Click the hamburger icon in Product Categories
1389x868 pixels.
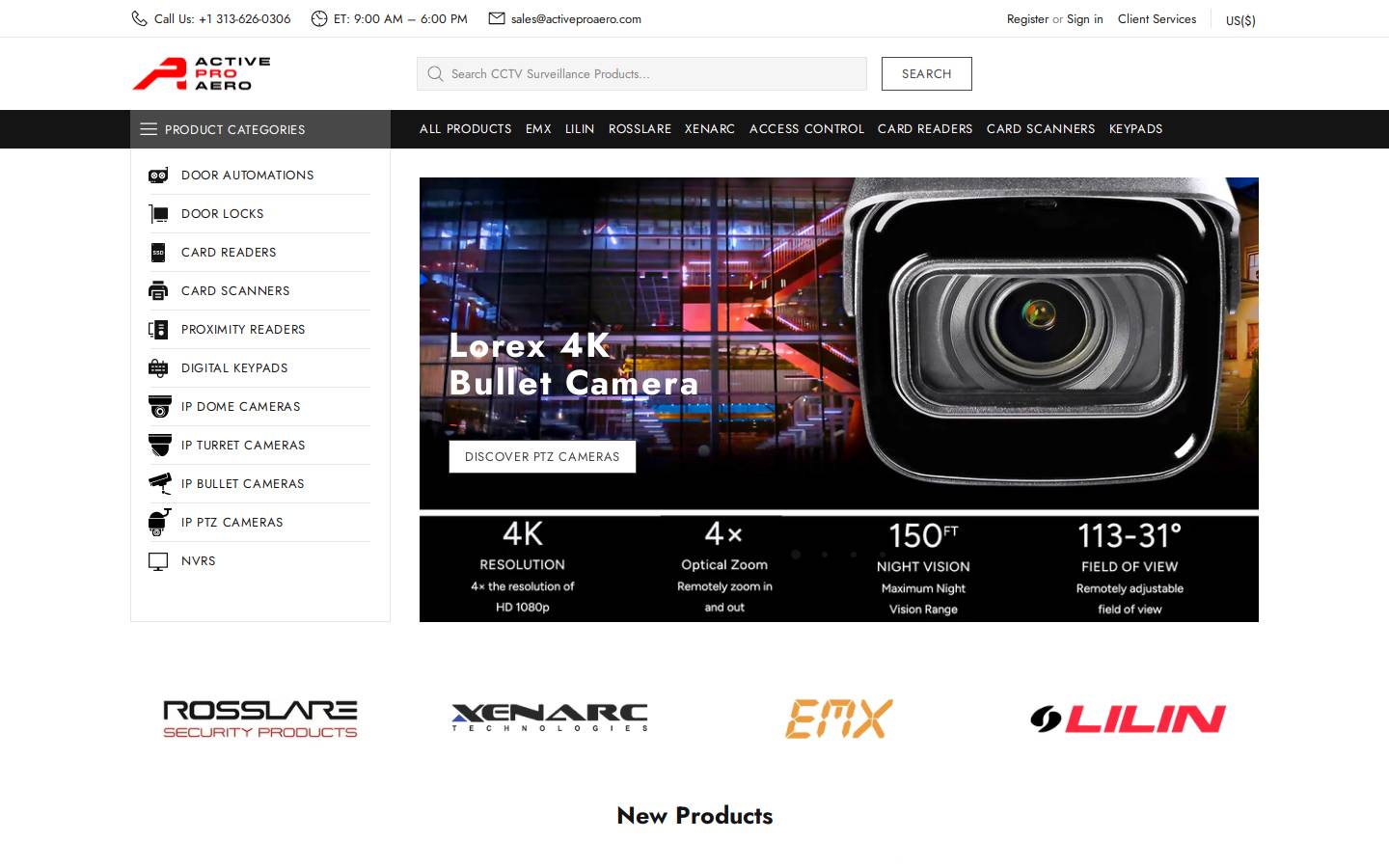149,128
